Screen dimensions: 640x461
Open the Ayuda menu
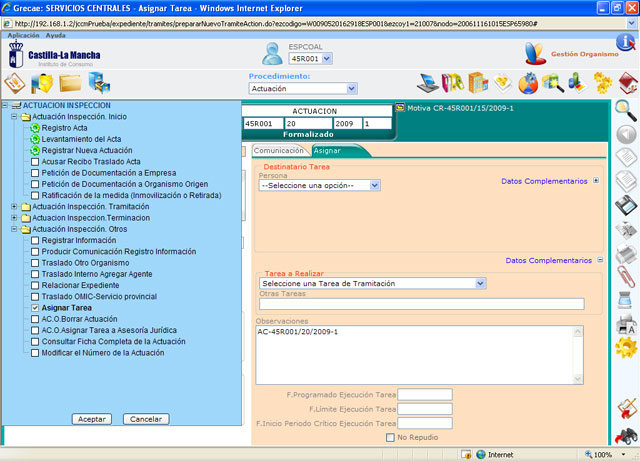56,35
